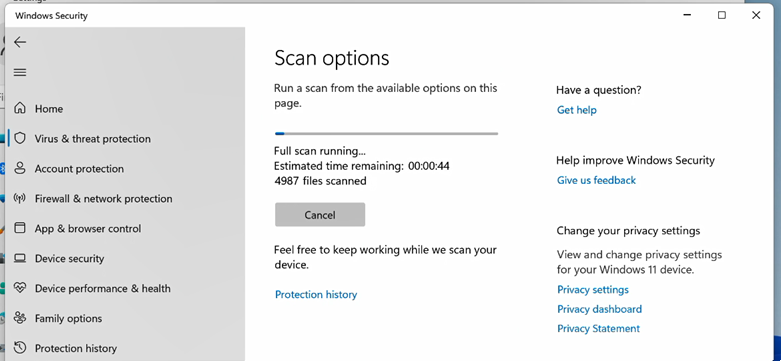Open the Firewall & network protection antenna icon
Image resolution: width=781 pixels, height=361 pixels.
pos(20,198)
